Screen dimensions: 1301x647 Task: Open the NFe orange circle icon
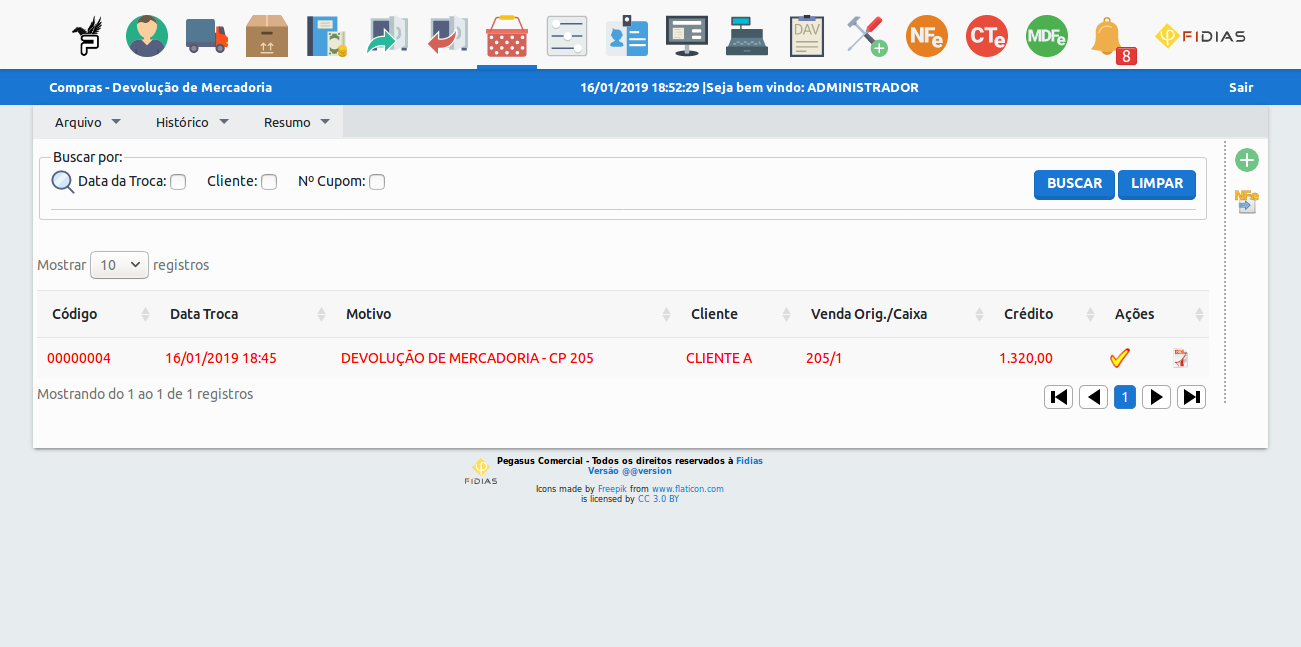click(926, 36)
